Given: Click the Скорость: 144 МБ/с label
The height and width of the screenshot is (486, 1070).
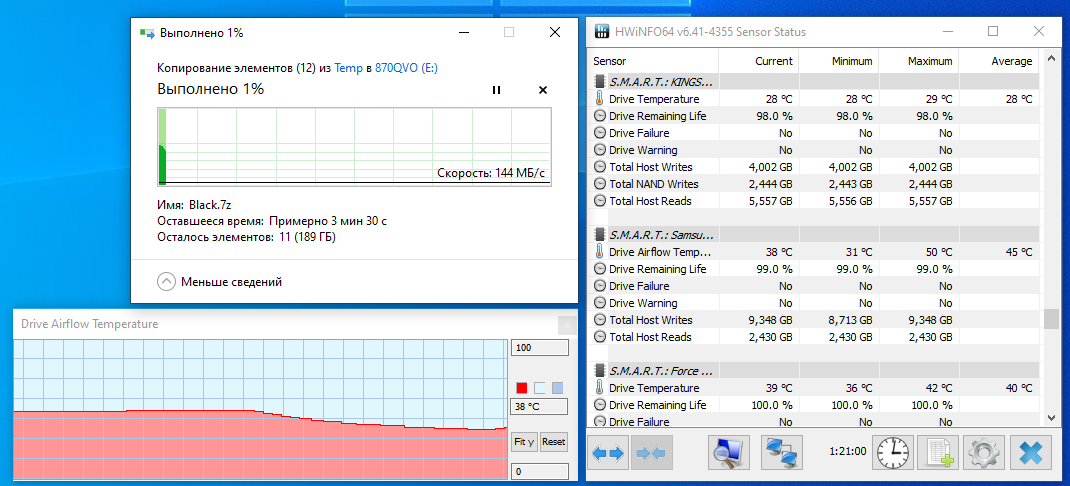Looking at the screenshot, I should point(491,173).
